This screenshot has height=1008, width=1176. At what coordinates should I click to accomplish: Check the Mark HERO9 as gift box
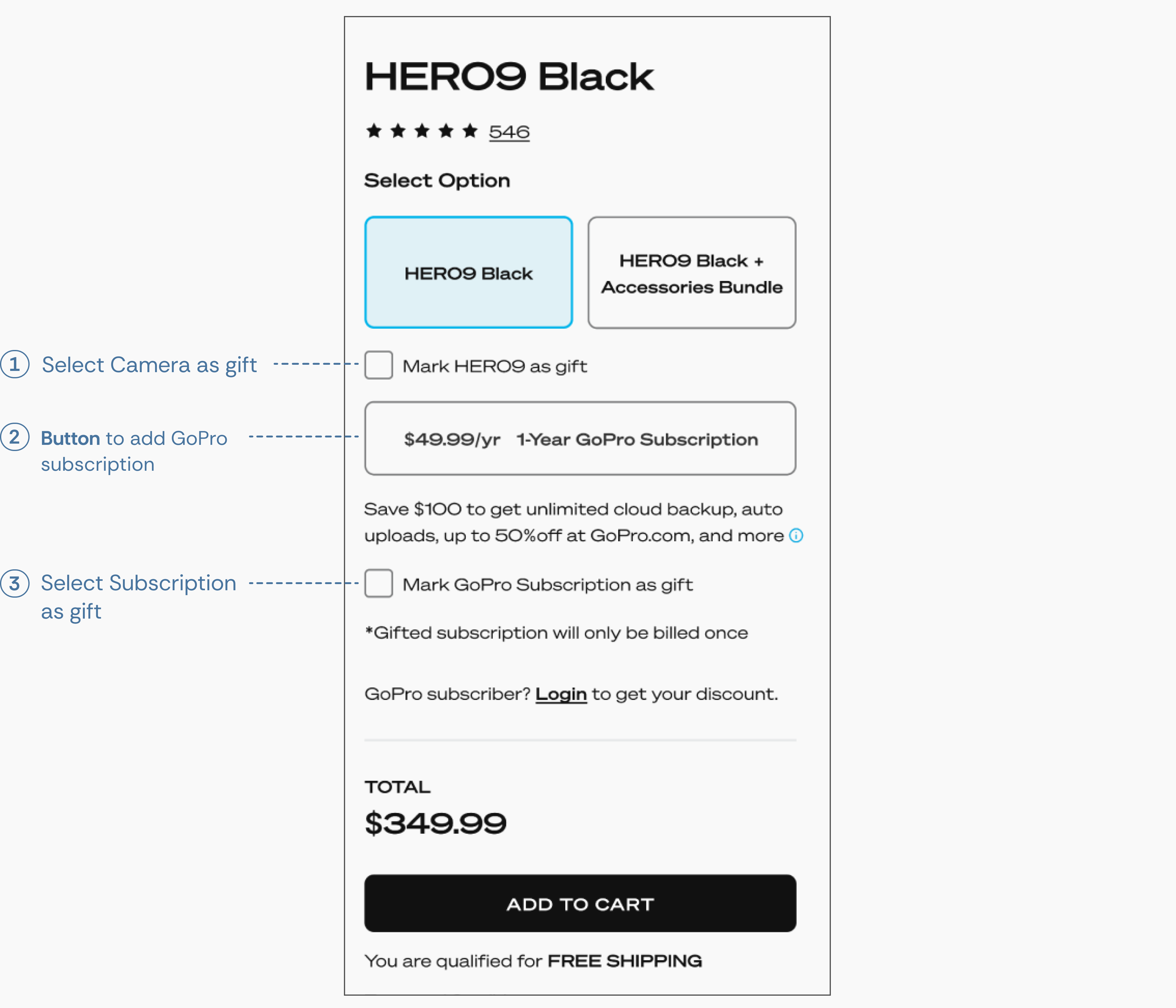coord(378,365)
